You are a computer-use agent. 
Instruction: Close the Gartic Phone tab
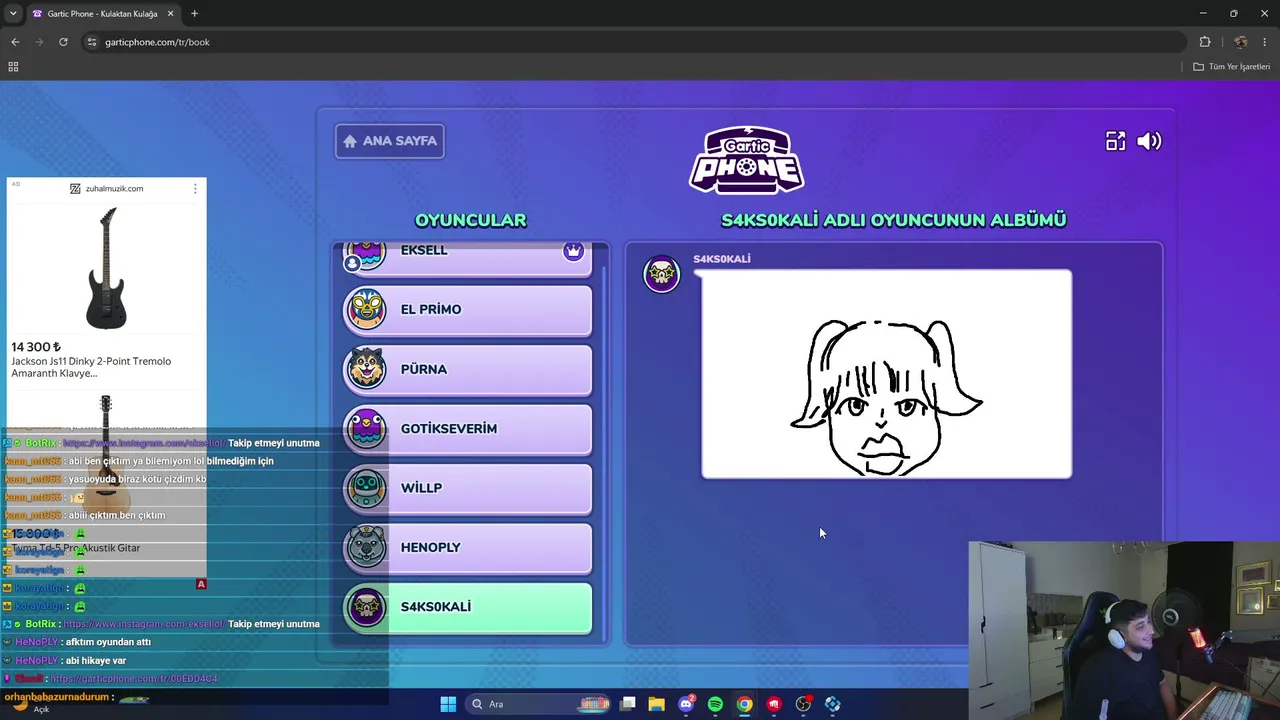coord(170,14)
